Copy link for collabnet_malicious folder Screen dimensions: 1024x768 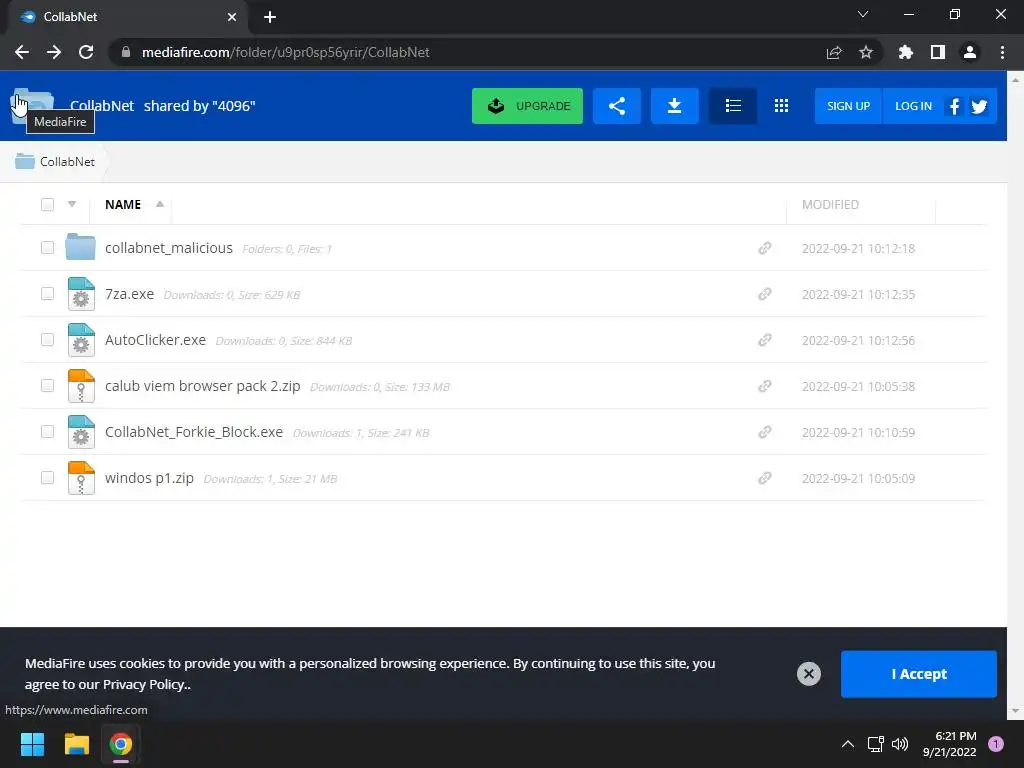765,248
